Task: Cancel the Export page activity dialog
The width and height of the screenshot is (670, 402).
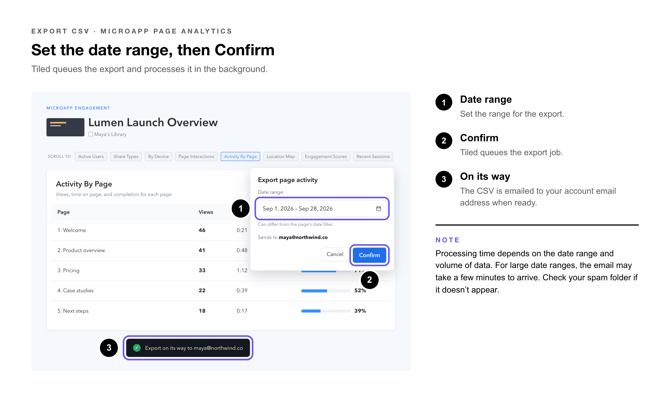Action: click(x=335, y=254)
